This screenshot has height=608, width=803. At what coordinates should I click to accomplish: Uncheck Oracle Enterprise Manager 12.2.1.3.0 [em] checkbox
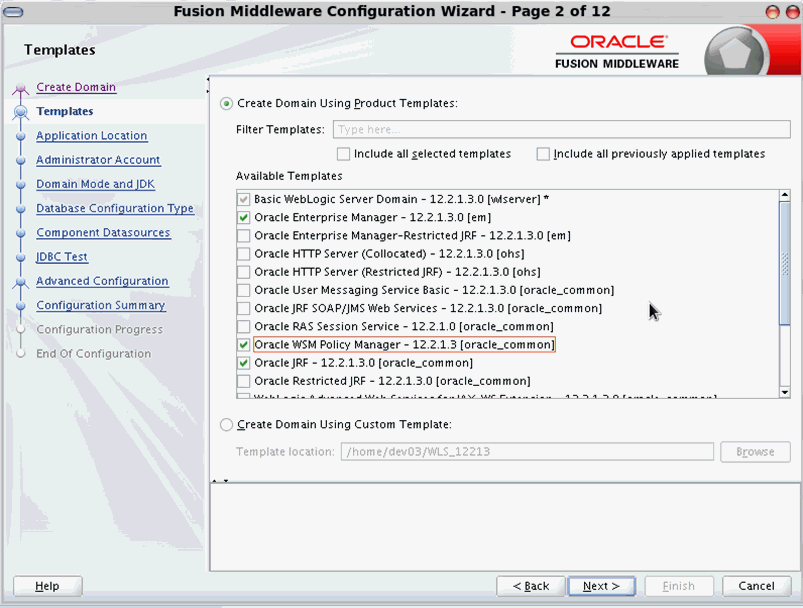(x=244, y=218)
